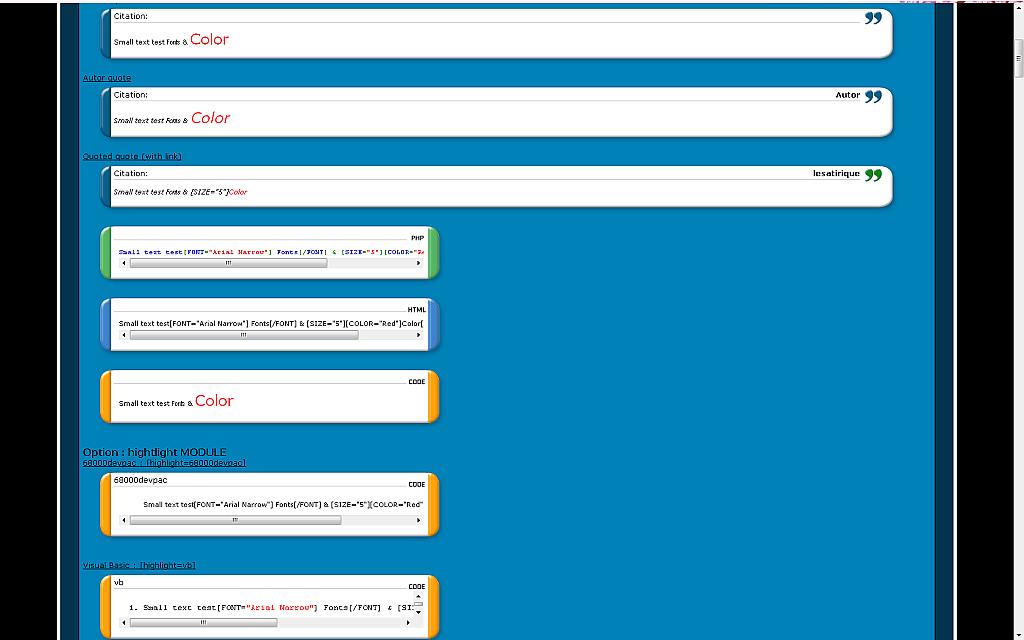Click the quote mark icon in the topmost citation box
The image size is (1024, 640).
(x=873, y=18)
